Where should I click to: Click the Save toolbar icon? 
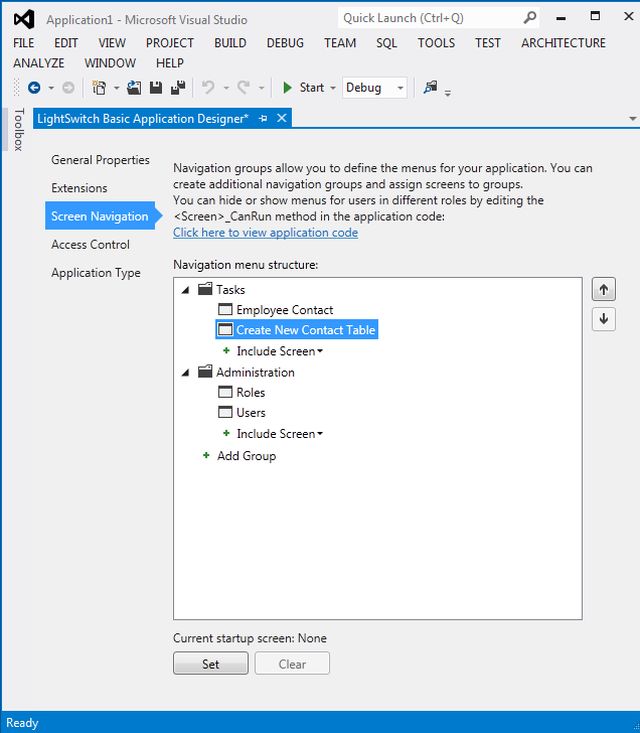point(156,87)
